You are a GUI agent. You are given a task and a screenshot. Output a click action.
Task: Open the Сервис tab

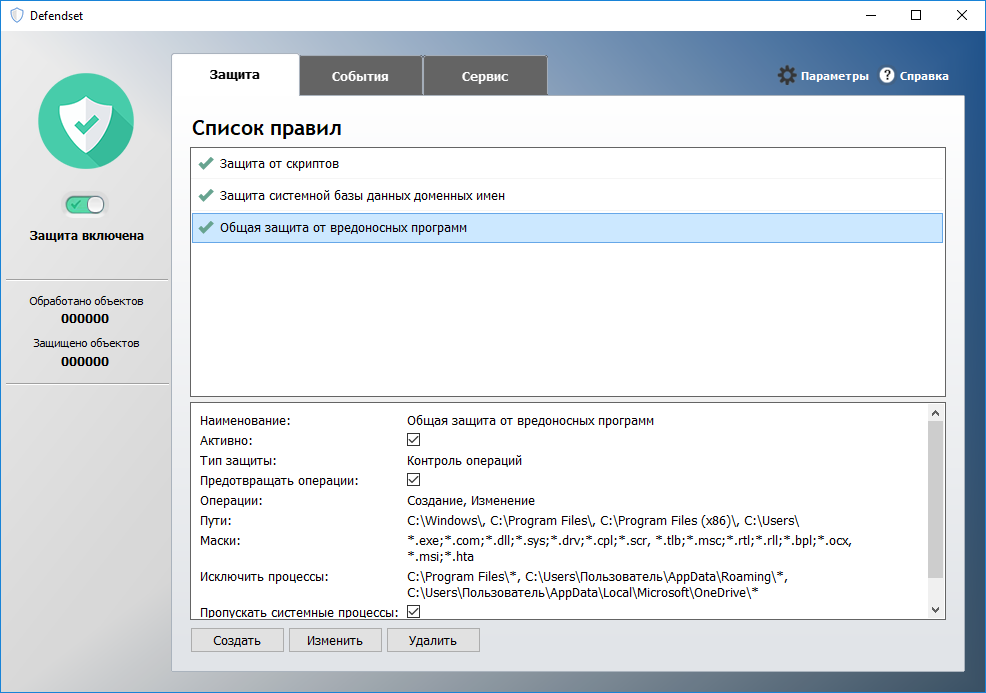[x=485, y=76]
